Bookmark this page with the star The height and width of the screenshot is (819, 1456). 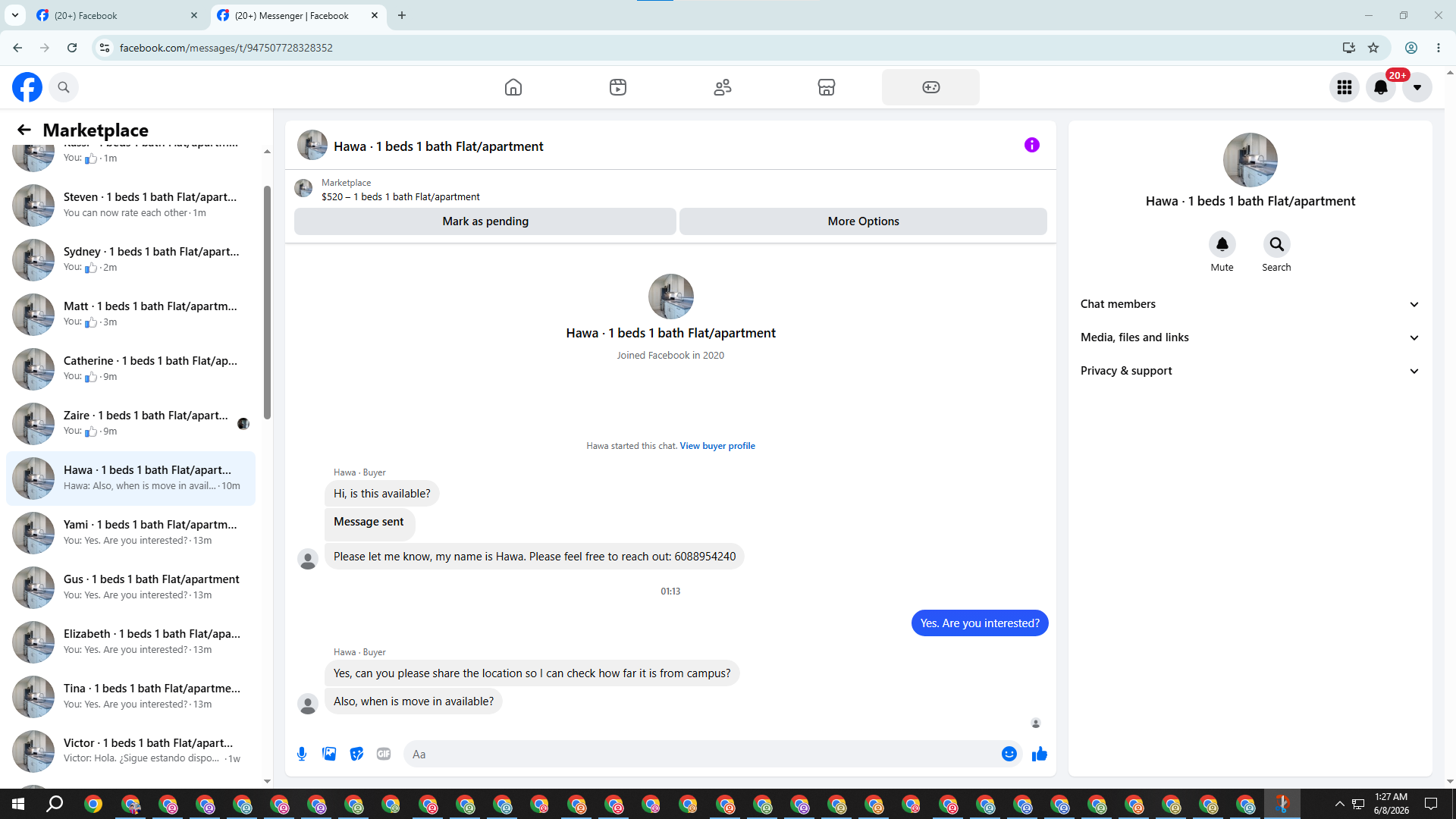[1373, 48]
